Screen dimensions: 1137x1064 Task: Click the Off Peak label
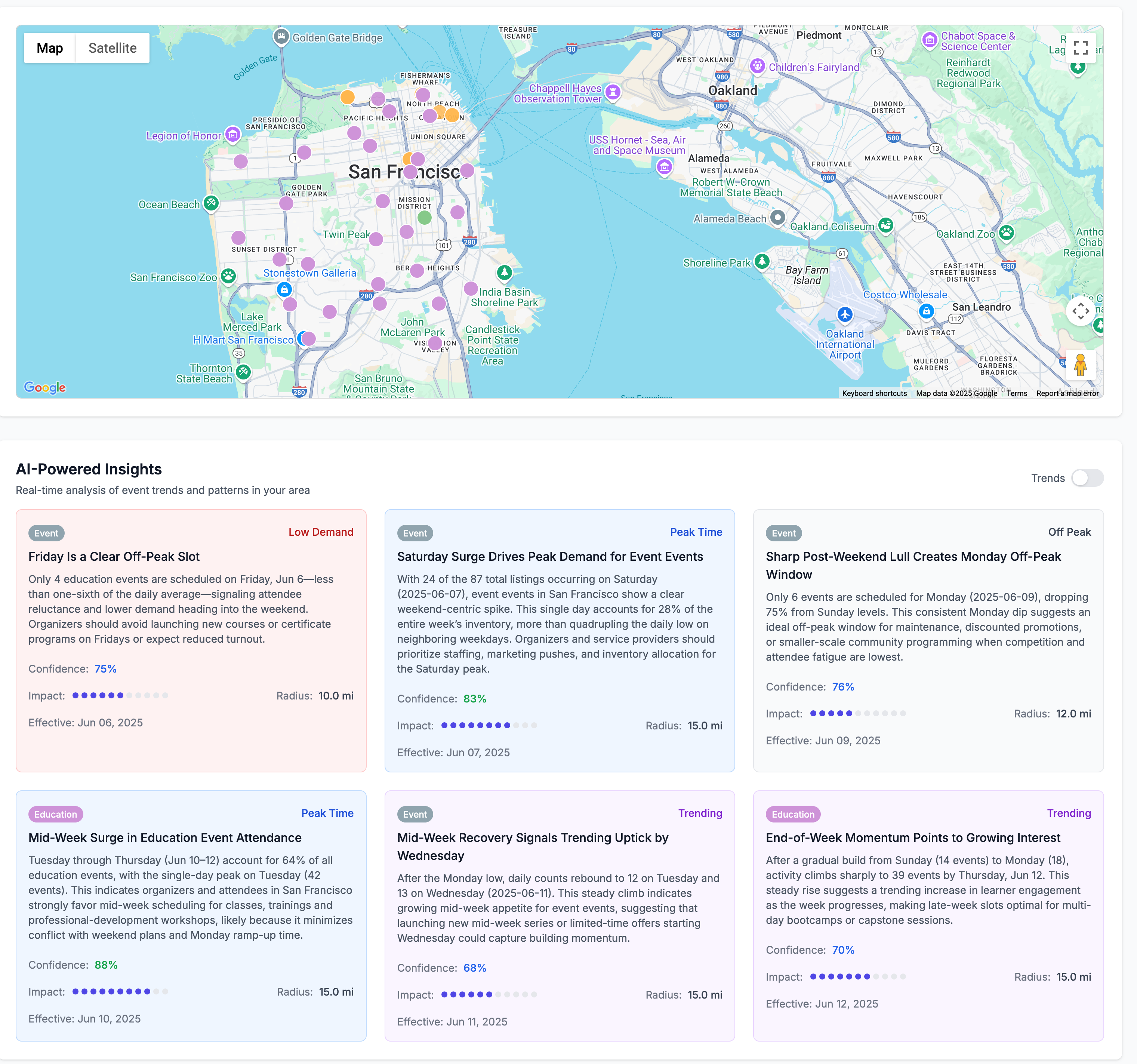pyautogui.click(x=1069, y=532)
